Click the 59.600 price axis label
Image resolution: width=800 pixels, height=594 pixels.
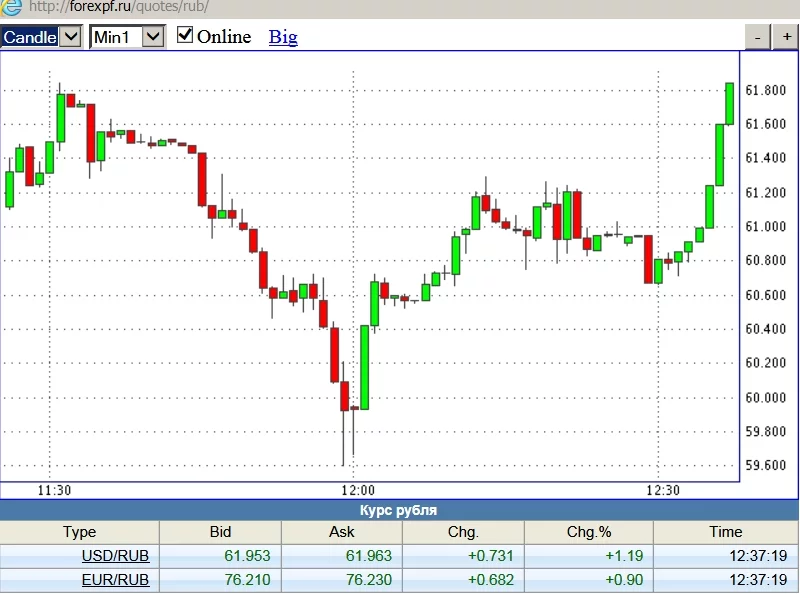765,465
